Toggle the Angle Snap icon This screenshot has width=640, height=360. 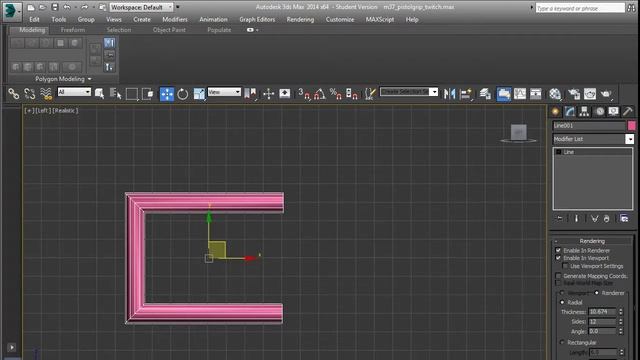pos(320,94)
